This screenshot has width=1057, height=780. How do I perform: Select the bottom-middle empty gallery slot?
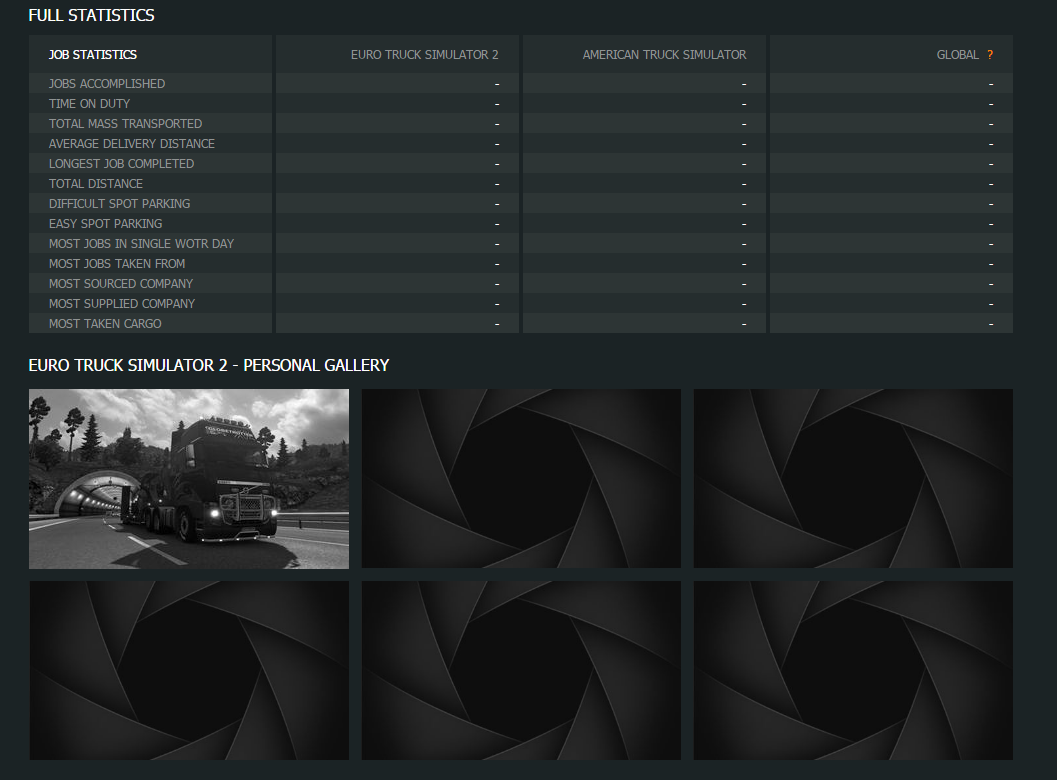click(521, 671)
